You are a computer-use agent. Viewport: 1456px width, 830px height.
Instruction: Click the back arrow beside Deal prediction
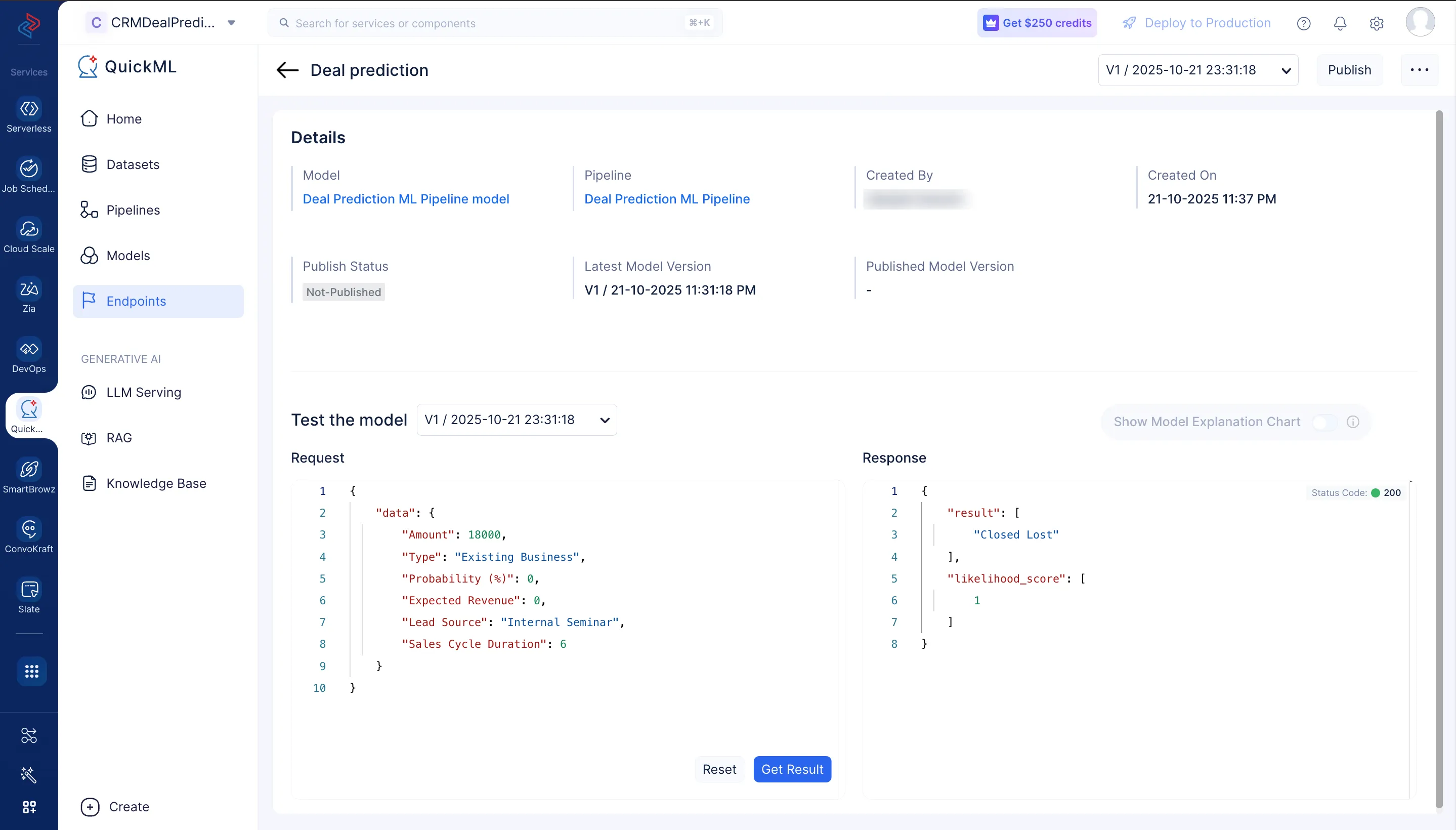point(287,70)
